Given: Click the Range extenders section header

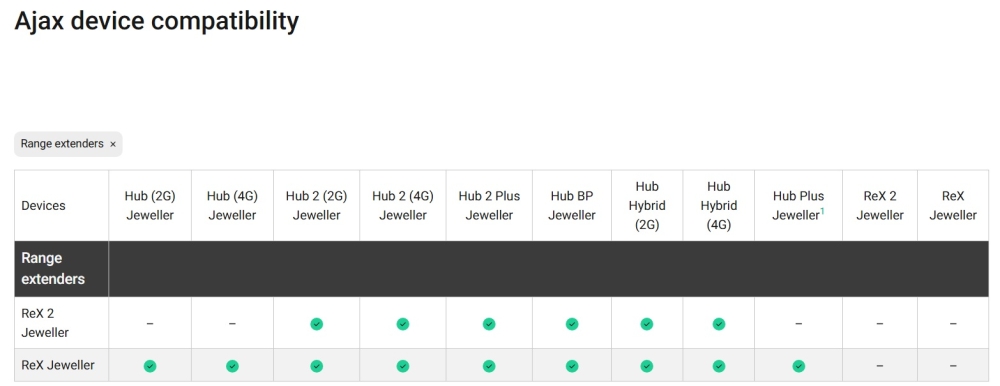Looking at the screenshot, I should point(53,269).
